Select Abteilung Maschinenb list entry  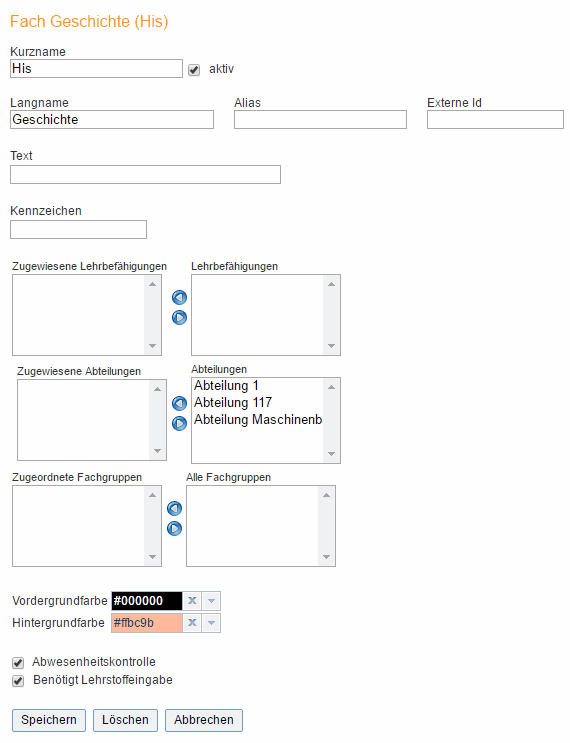point(258,419)
